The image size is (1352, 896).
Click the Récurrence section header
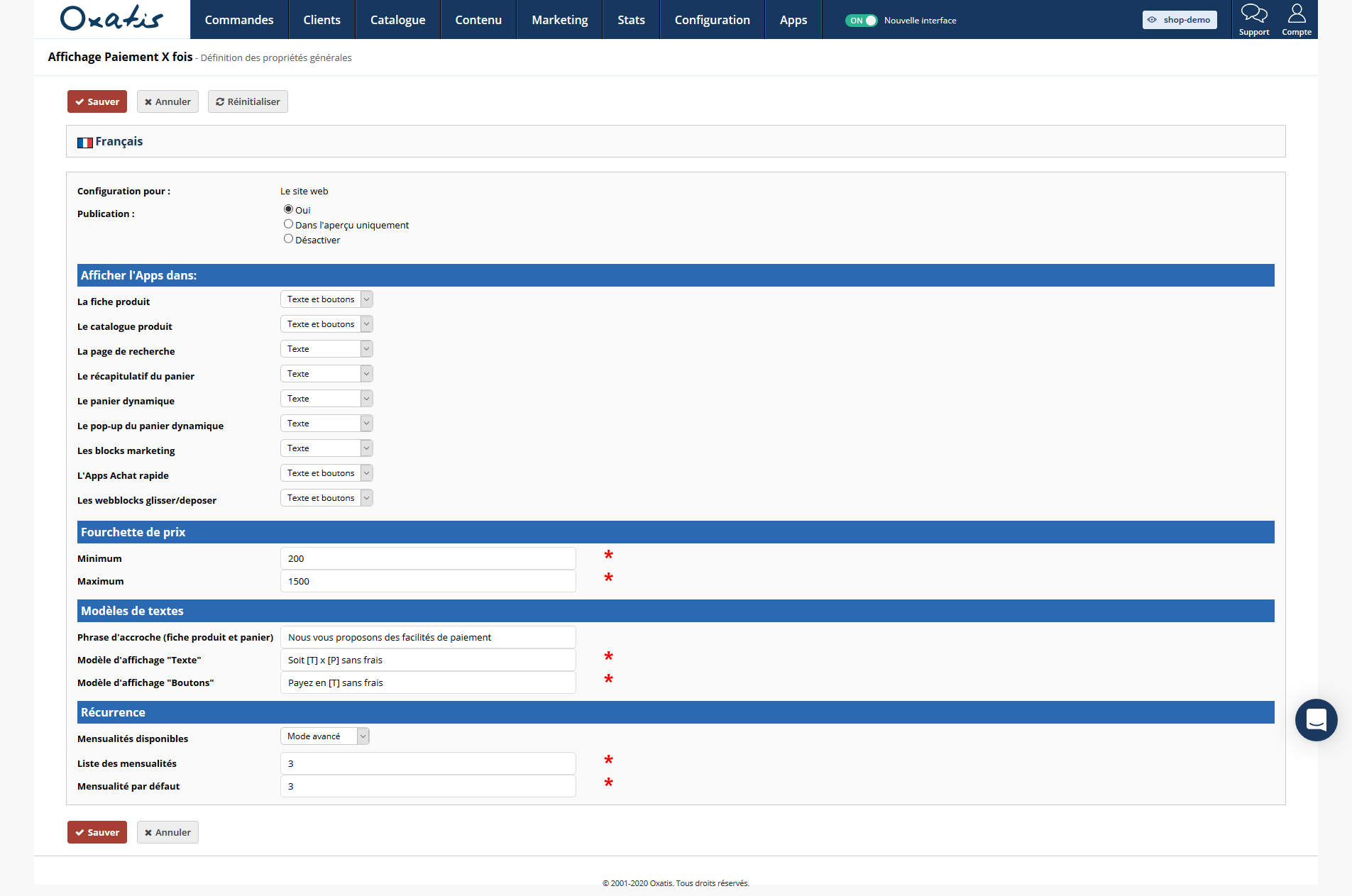pos(676,712)
